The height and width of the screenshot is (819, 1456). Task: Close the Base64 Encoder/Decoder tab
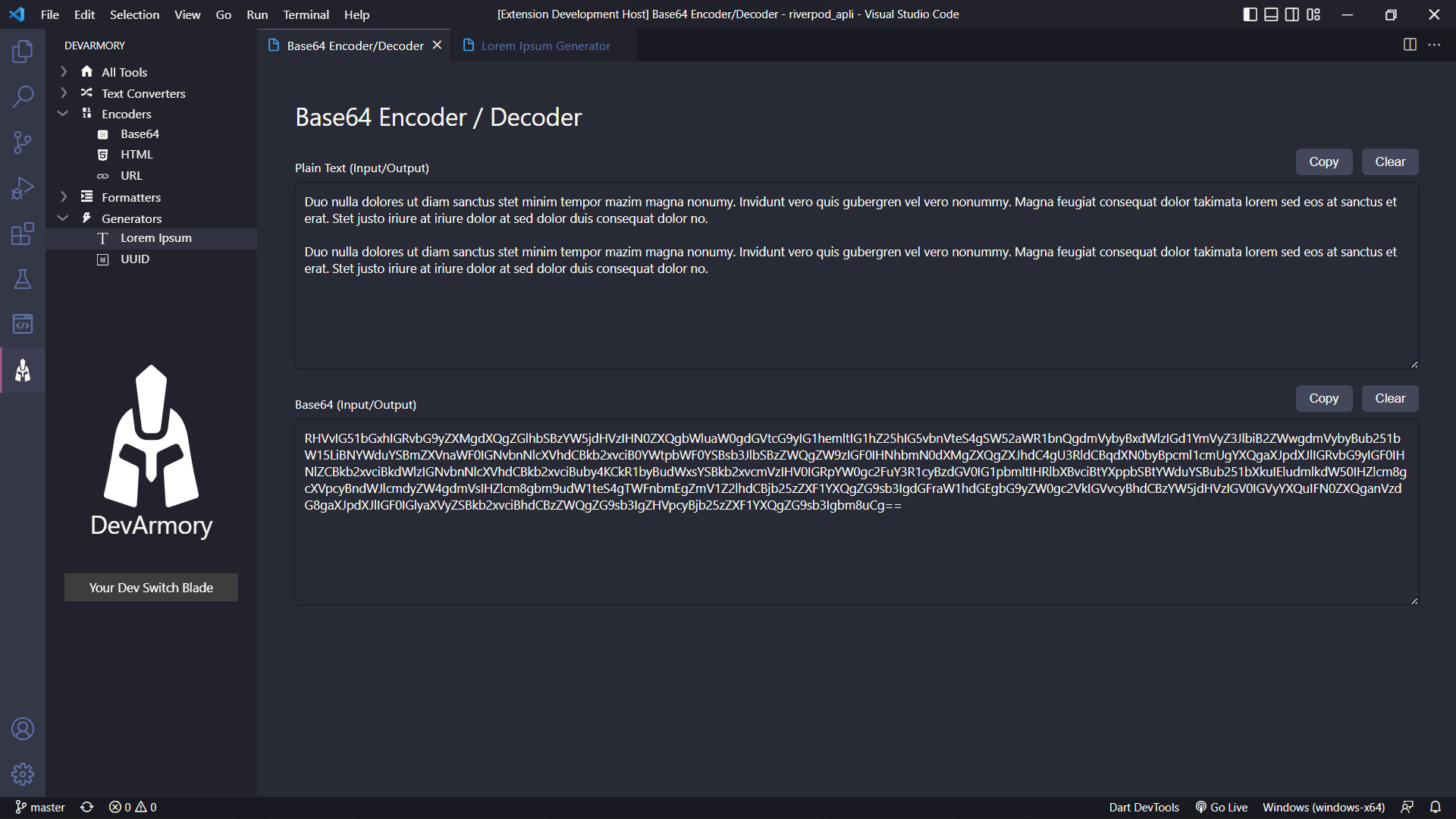[437, 45]
